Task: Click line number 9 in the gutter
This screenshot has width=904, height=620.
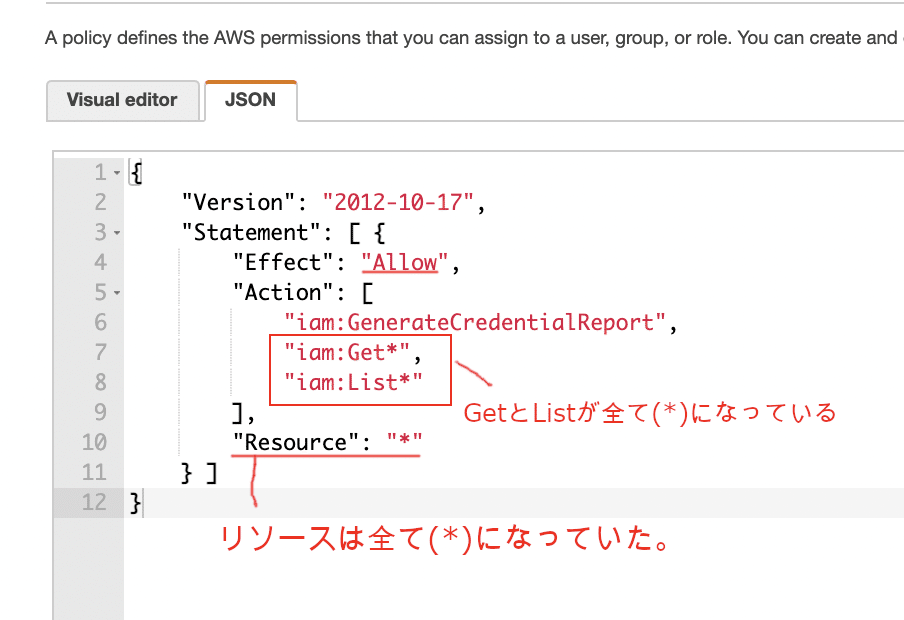Action: pyautogui.click(x=100, y=412)
